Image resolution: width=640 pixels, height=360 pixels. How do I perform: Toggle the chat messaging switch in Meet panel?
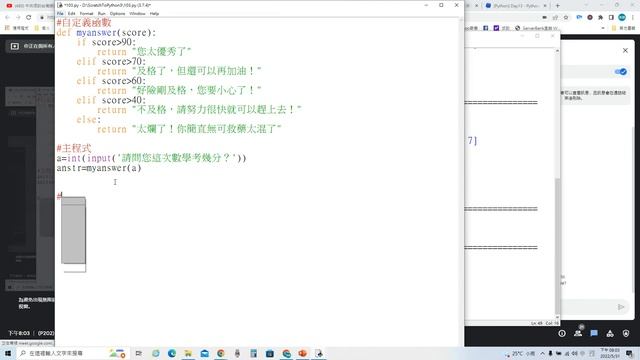[x=620, y=72]
